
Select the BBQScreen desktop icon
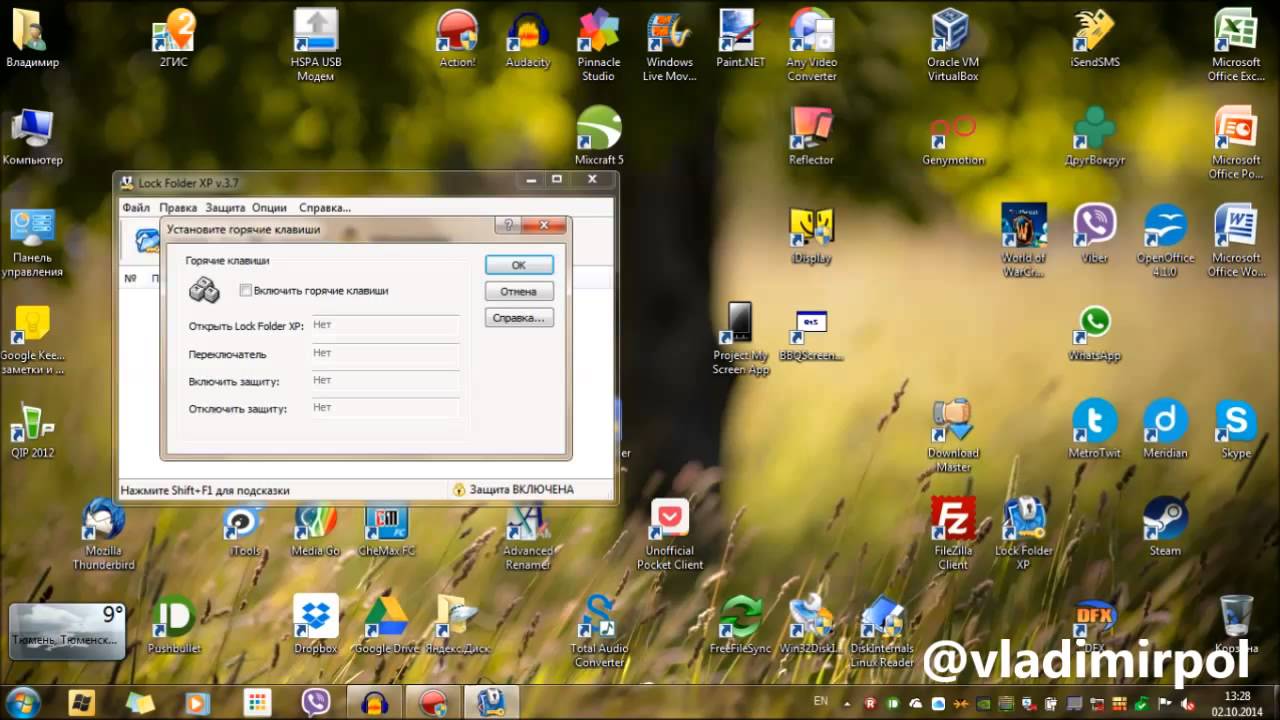pos(811,334)
